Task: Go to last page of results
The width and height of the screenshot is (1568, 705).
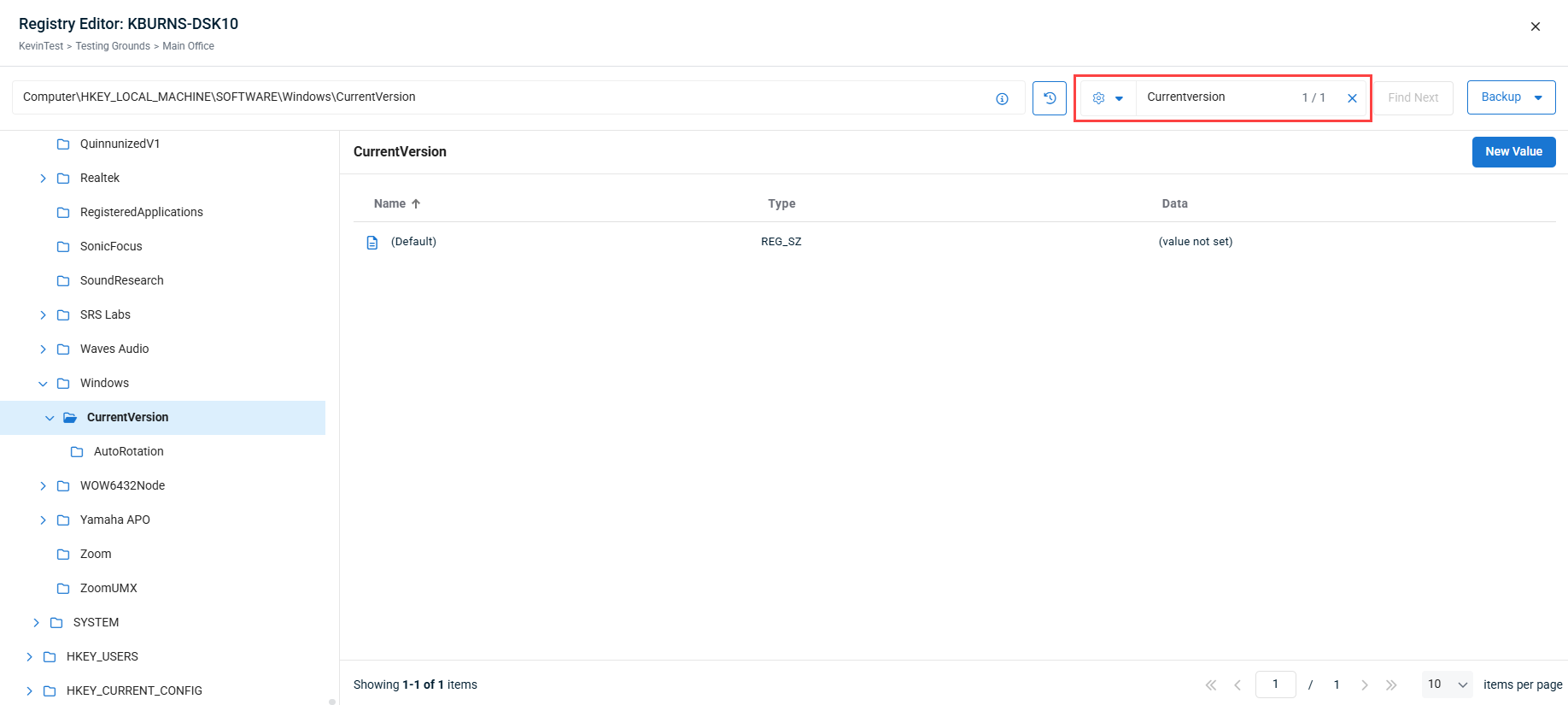Action: click(x=1391, y=684)
